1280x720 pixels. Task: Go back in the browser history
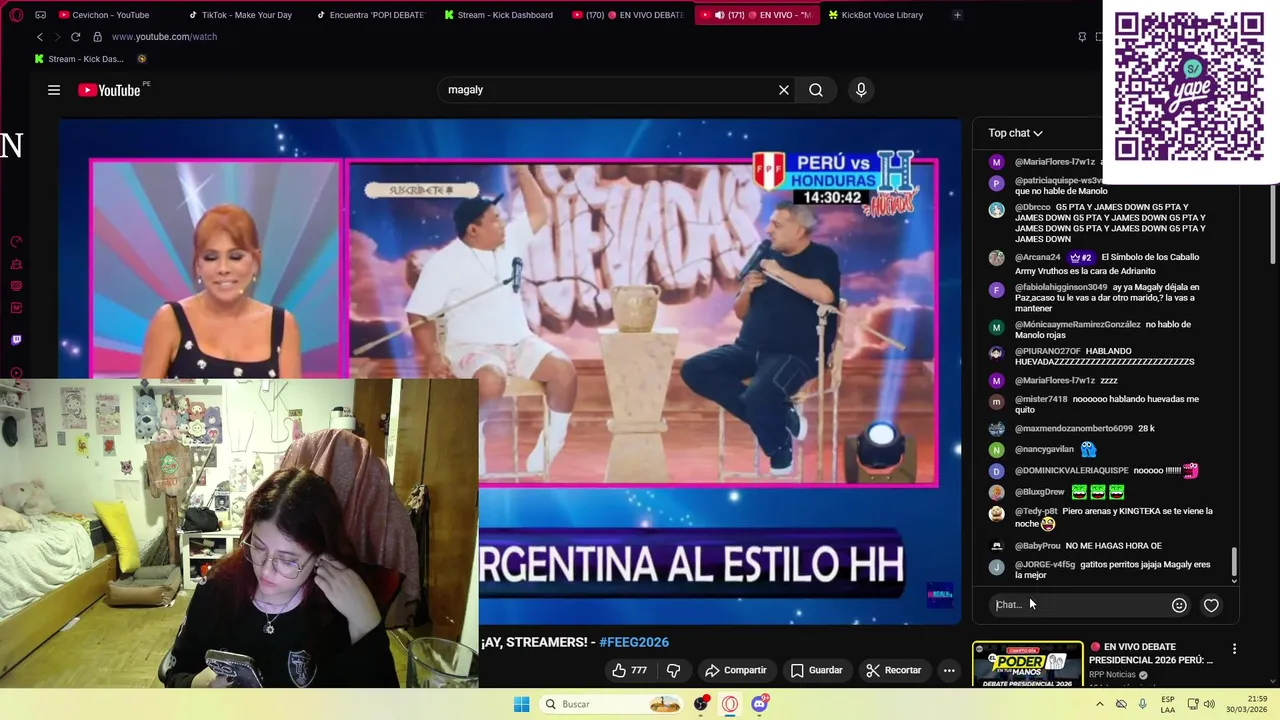click(39, 37)
